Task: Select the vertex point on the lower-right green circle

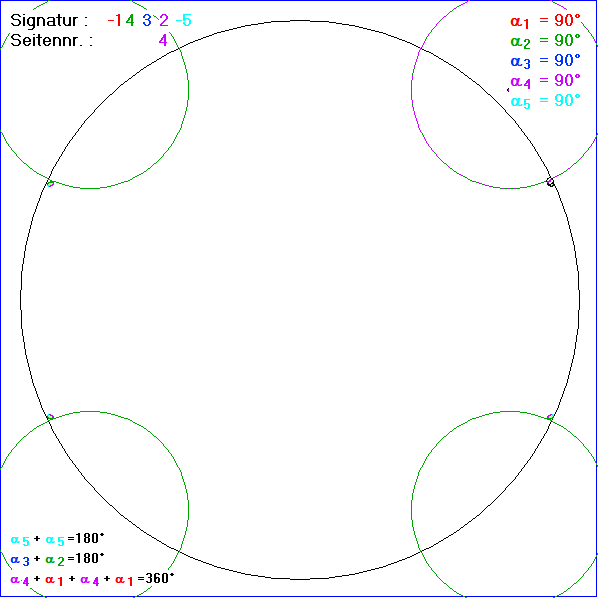Action: (x=550, y=417)
